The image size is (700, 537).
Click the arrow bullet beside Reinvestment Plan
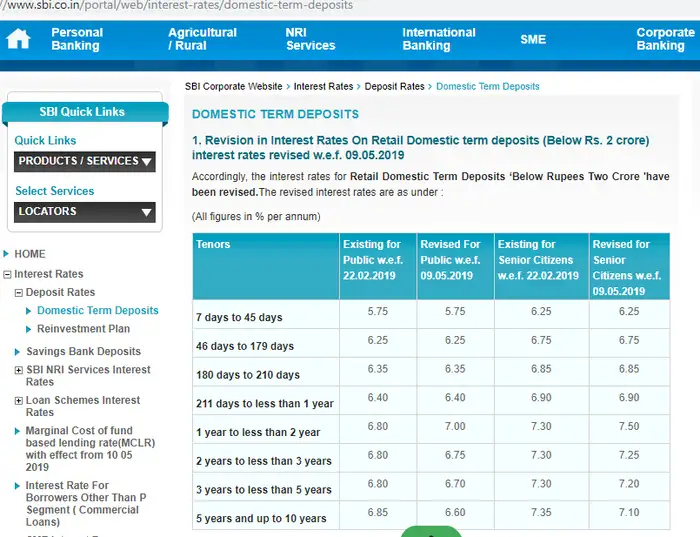click(28, 329)
